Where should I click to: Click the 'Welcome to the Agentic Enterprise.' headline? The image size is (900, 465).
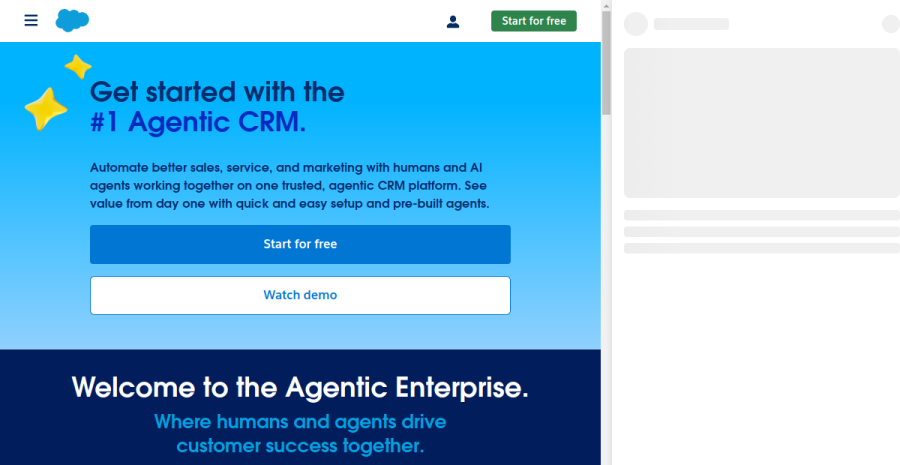(x=300, y=388)
